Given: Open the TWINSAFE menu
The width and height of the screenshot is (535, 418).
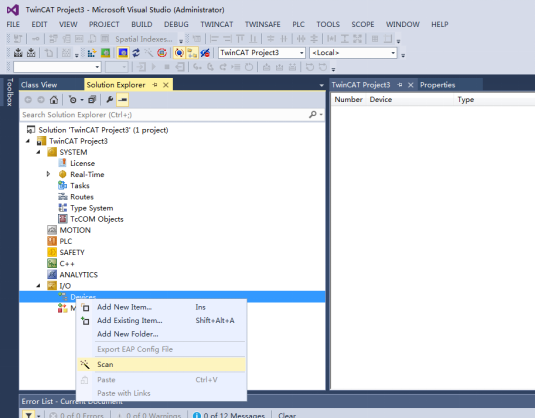Looking at the screenshot, I should pyautogui.click(x=262, y=24).
